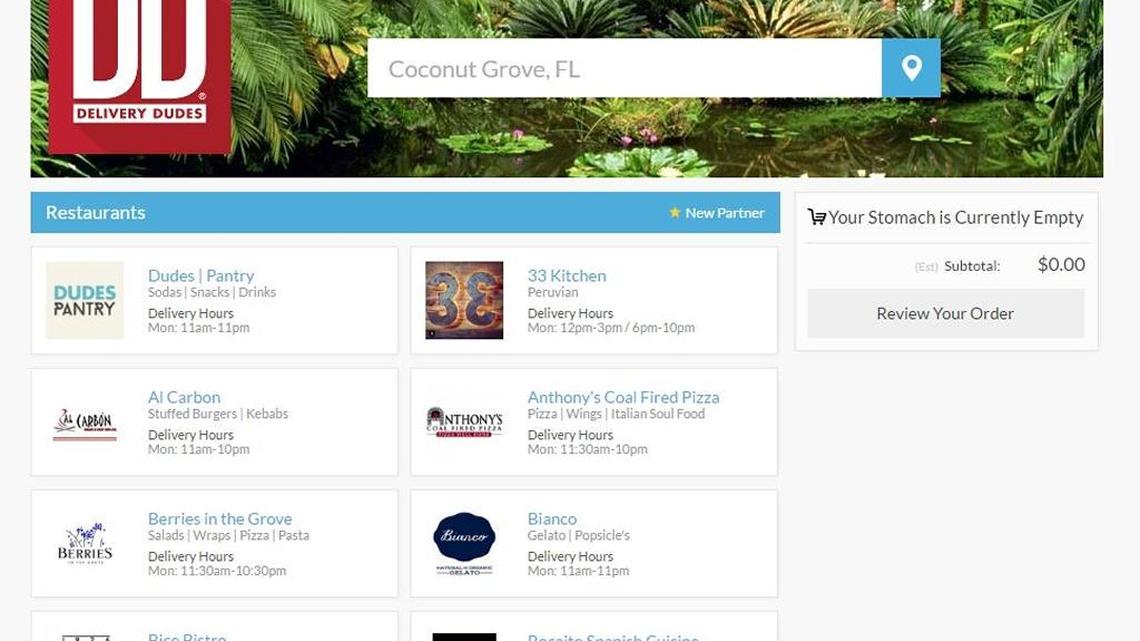Go to Berries in the Grove page

[x=220, y=518]
